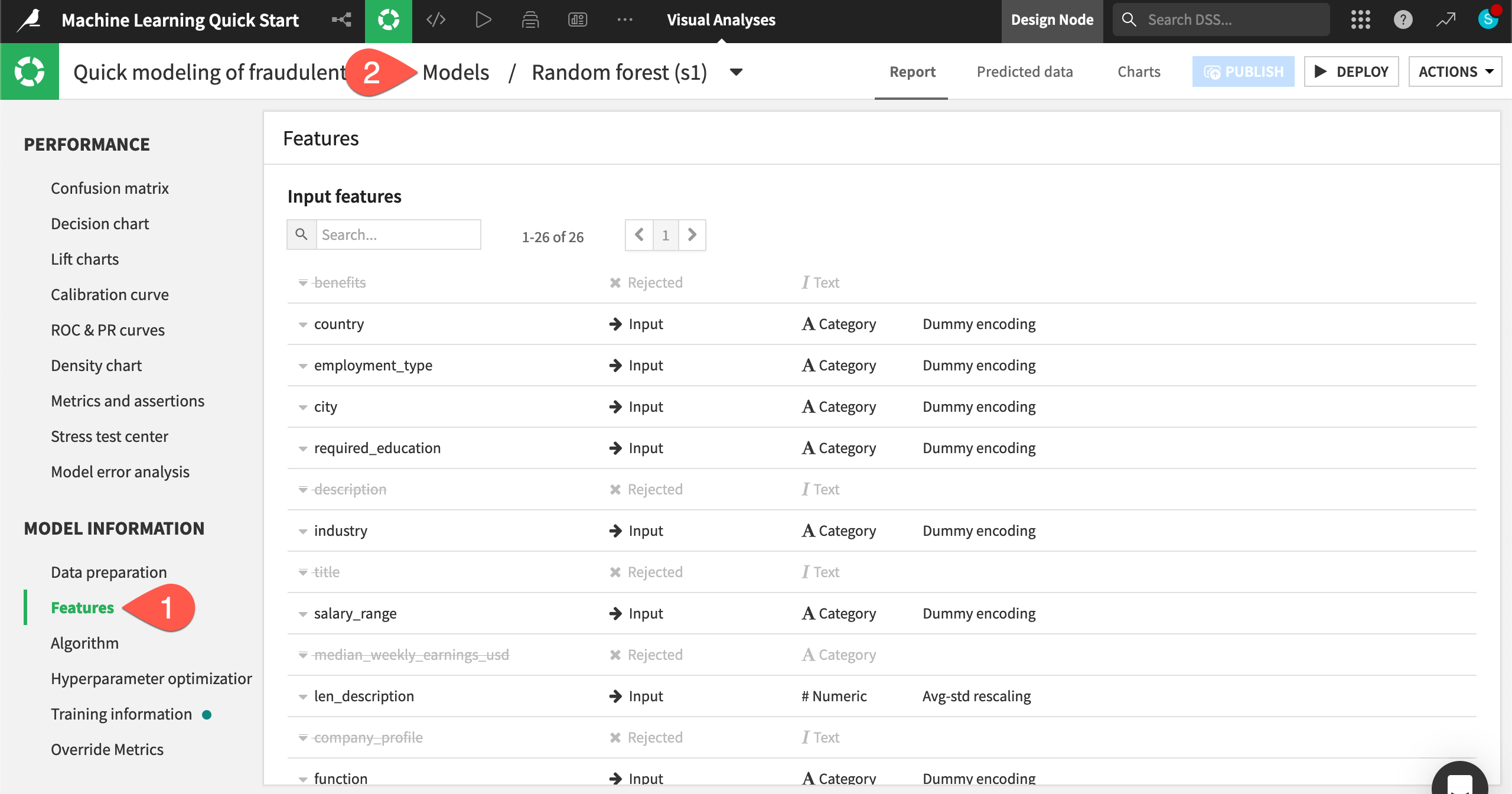Switch to the Charts tab
The image size is (1512, 794).
coord(1138,71)
